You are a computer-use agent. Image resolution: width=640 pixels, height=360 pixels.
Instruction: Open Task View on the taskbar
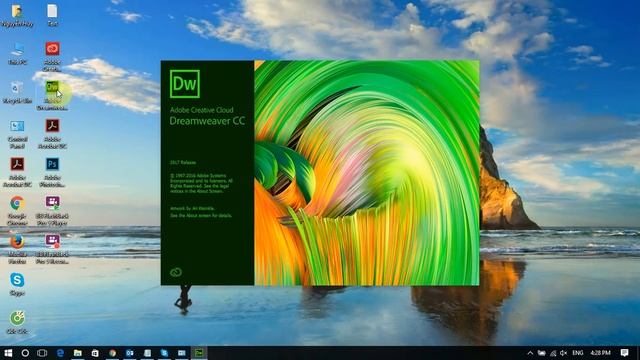(42, 353)
